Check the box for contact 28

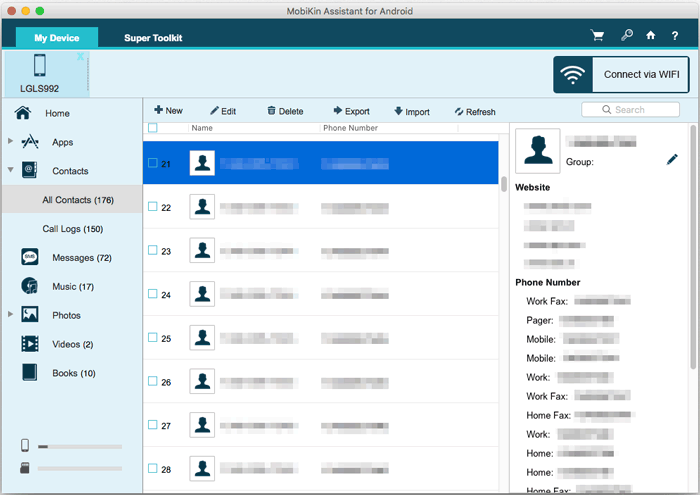[x=153, y=468]
